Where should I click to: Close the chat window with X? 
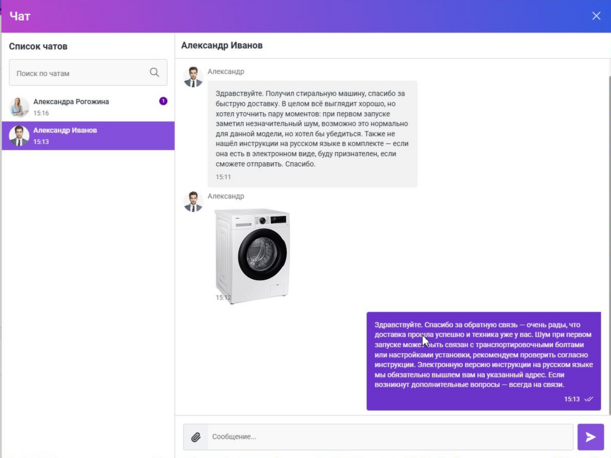tap(596, 16)
